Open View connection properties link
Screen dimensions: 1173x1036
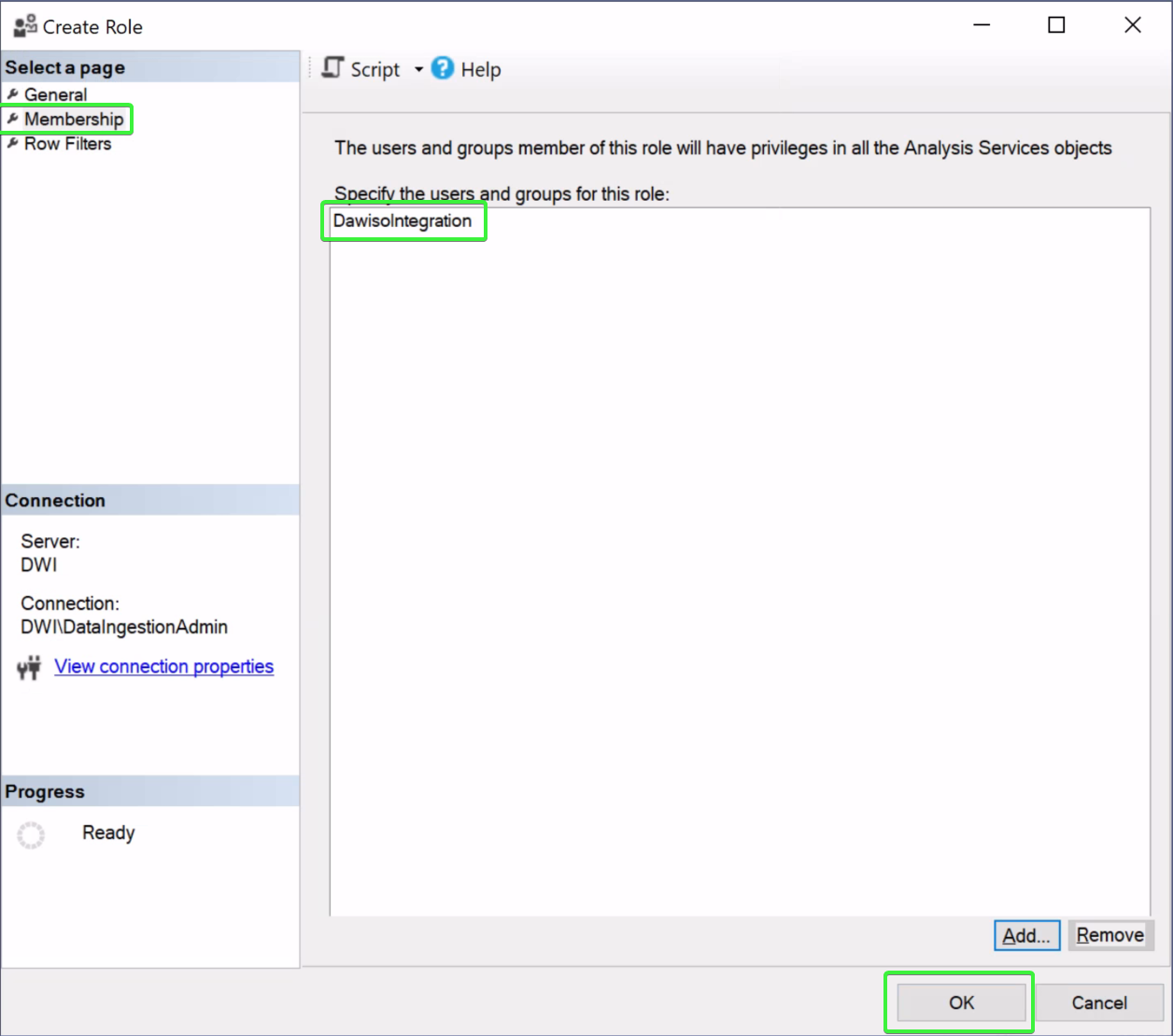(163, 666)
